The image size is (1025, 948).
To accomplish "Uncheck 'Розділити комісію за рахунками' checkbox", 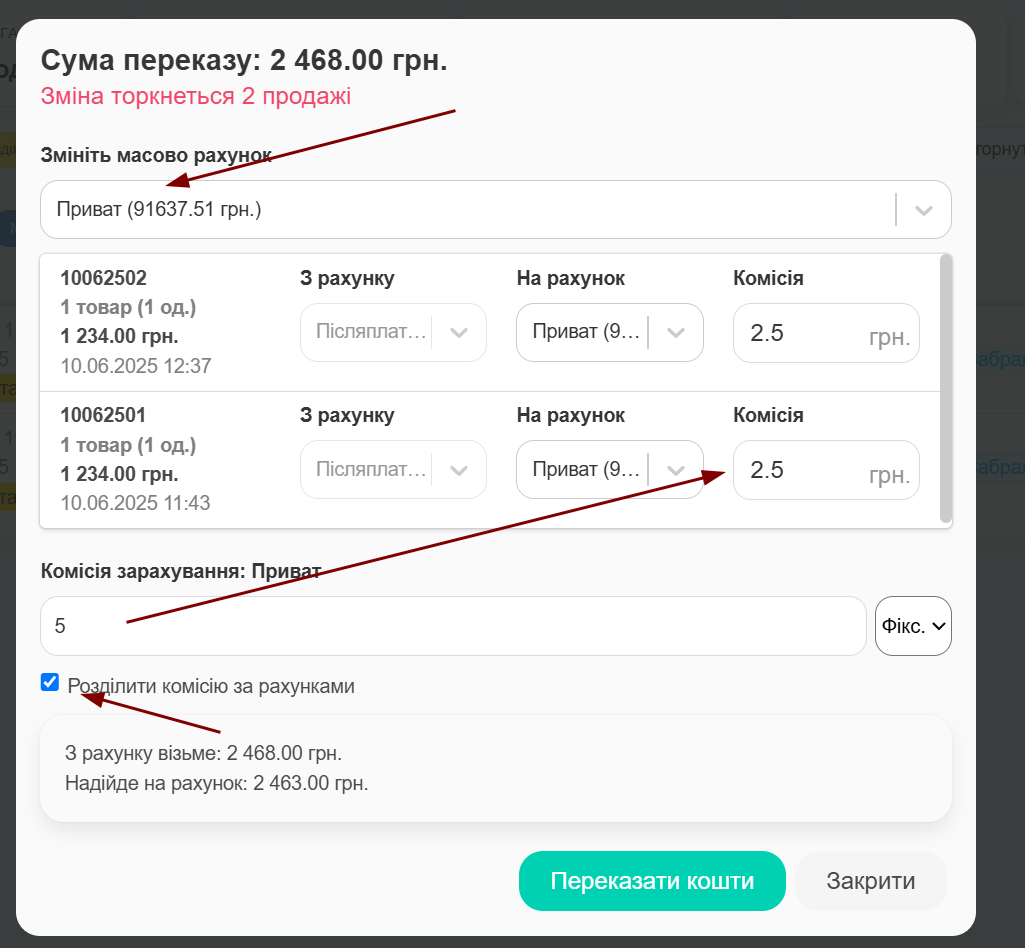I will pos(50,683).
